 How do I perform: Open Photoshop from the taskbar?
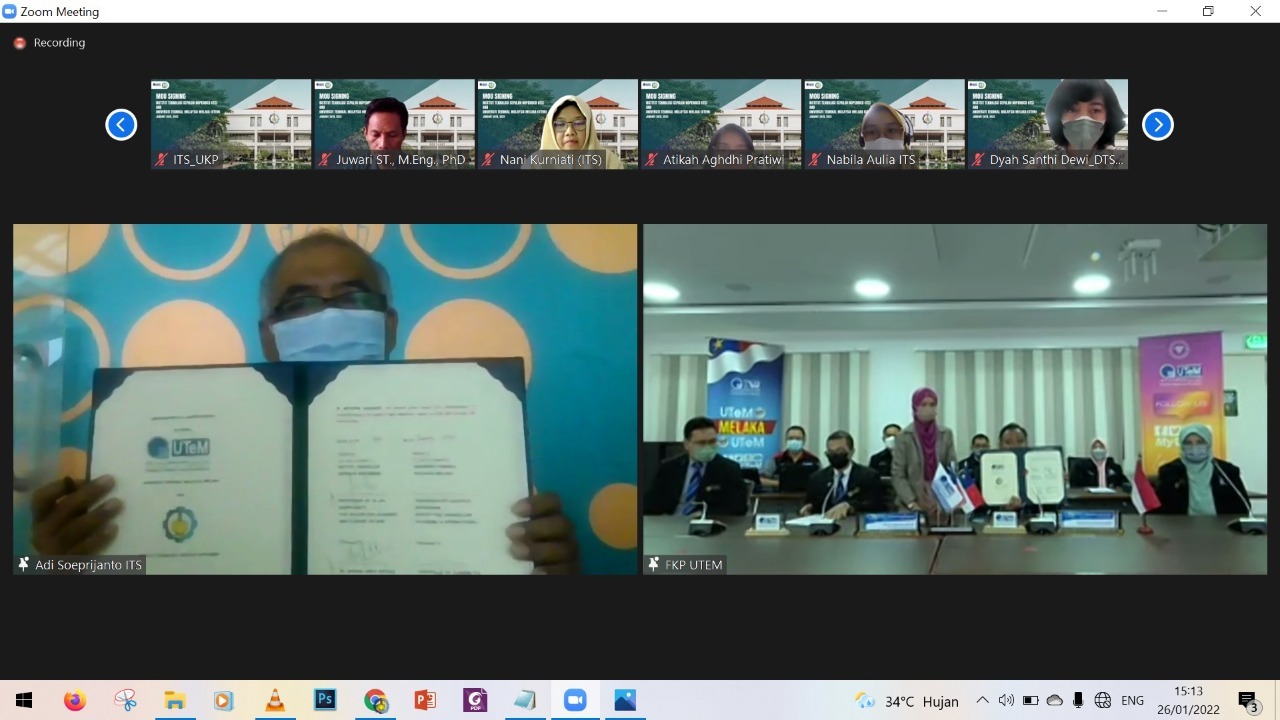(325, 700)
